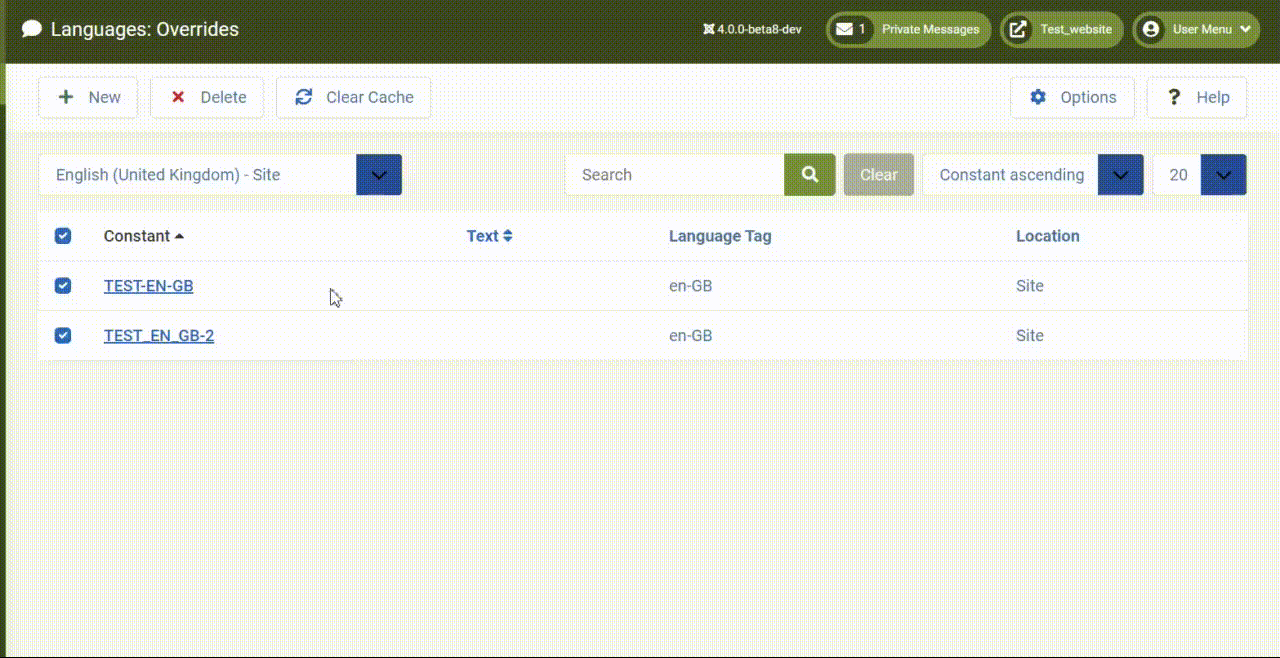Open the Options button
This screenshot has height=658, width=1280.
click(1072, 97)
